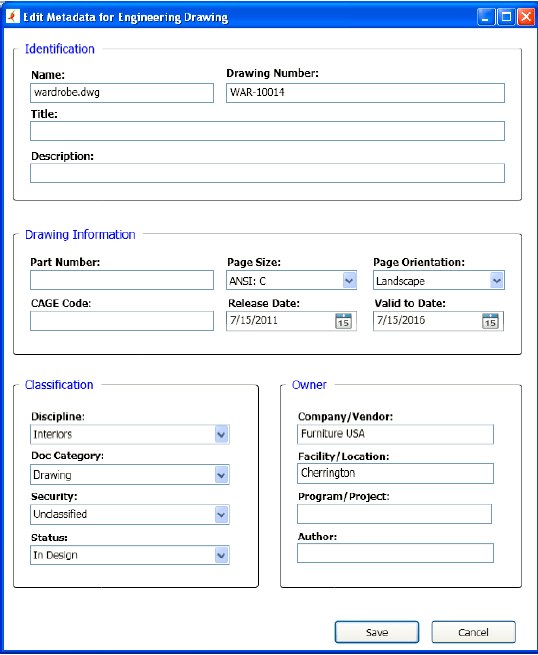Close the Edit Metadata window
The height and width of the screenshot is (655, 538).
coord(525,17)
